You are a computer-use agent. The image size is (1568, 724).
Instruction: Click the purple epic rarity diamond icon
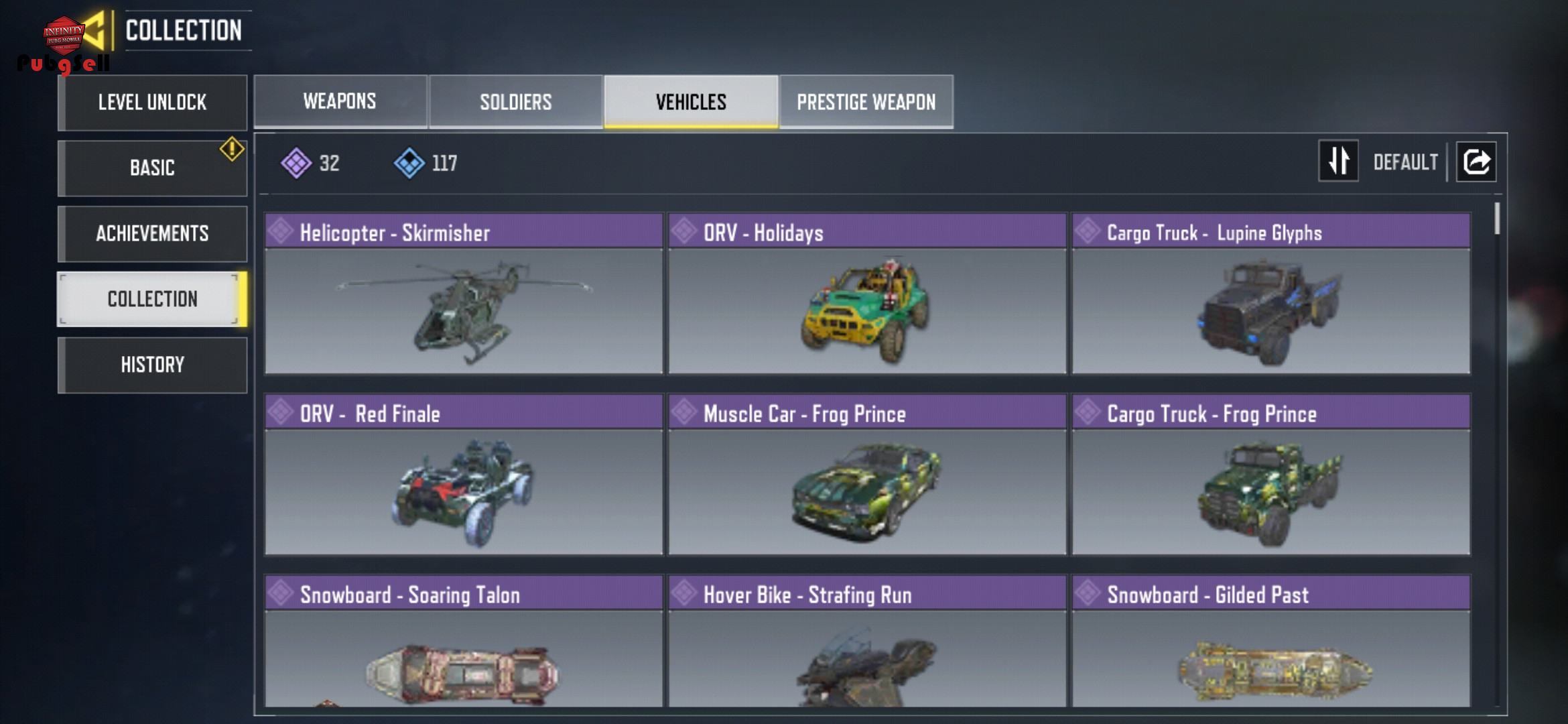(x=296, y=163)
